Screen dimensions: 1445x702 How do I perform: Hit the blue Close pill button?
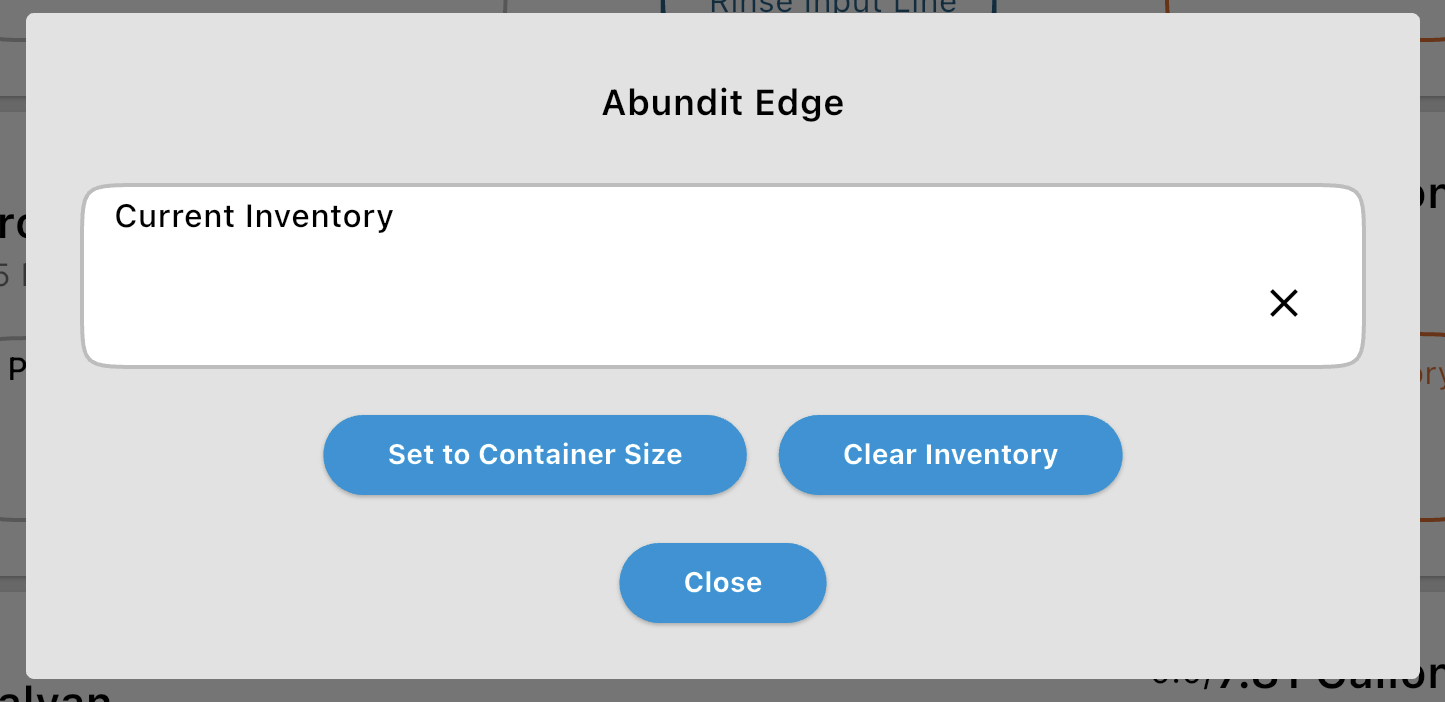coord(723,583)
